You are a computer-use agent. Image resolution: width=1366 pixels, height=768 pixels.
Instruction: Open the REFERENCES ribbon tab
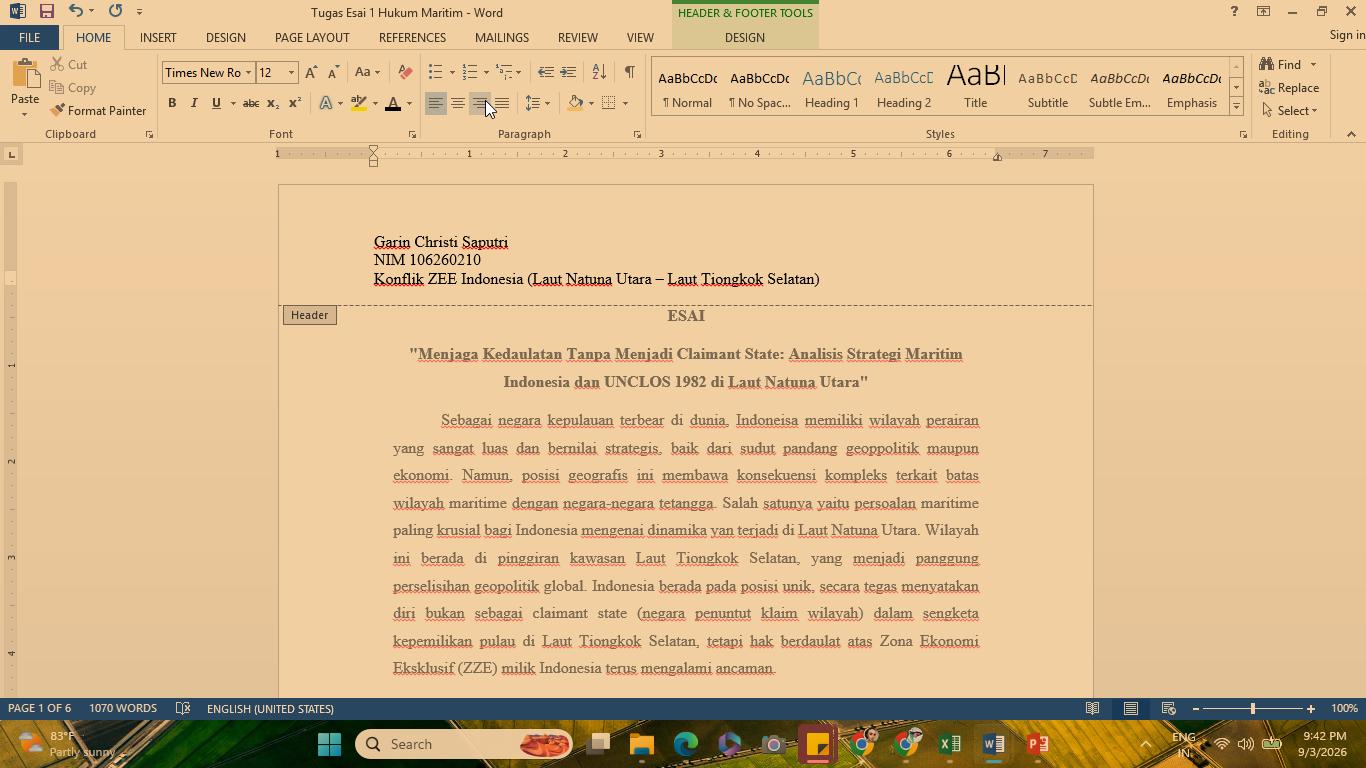pos(412,37)
